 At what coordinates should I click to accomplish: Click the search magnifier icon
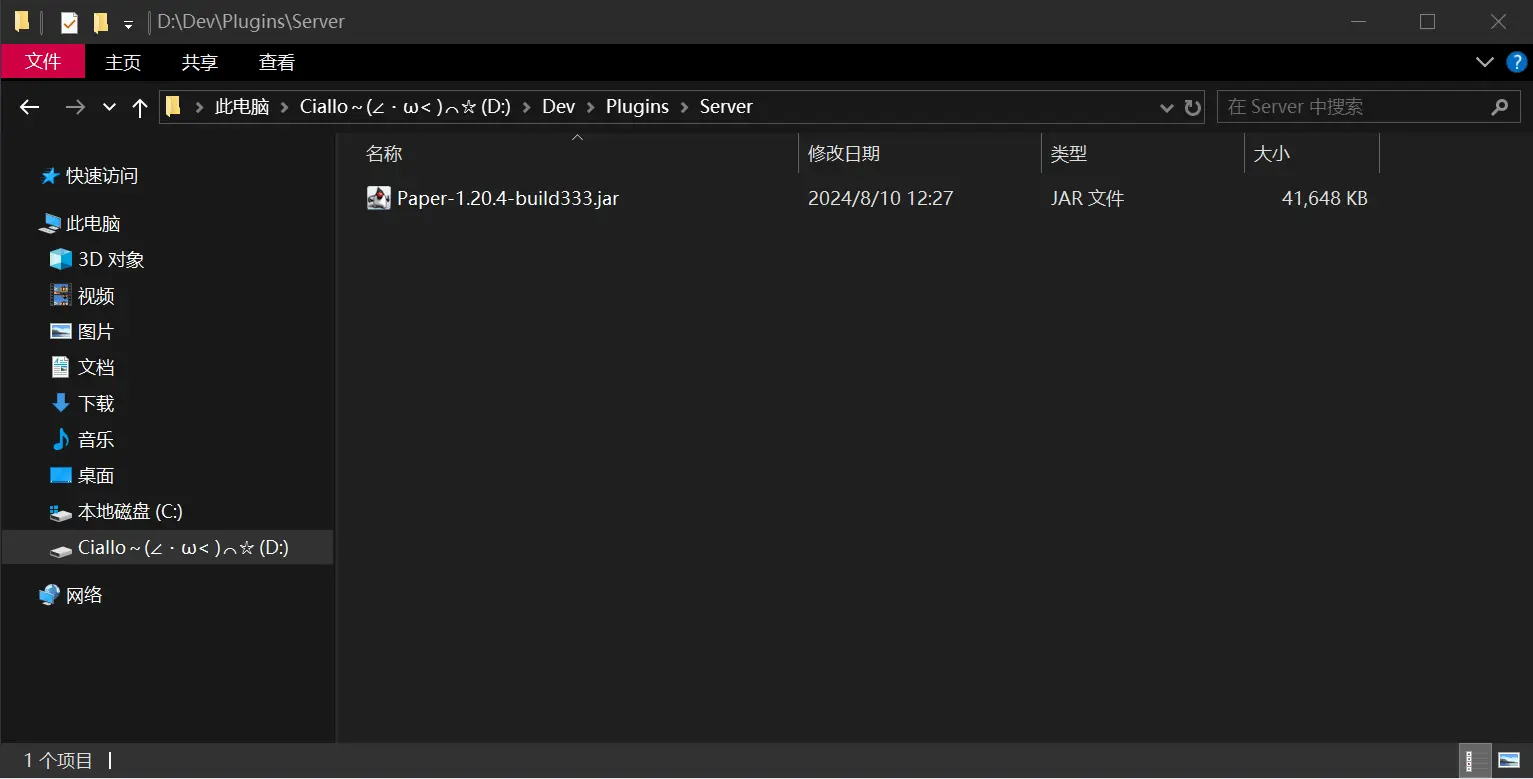(x=1499, y=107)
